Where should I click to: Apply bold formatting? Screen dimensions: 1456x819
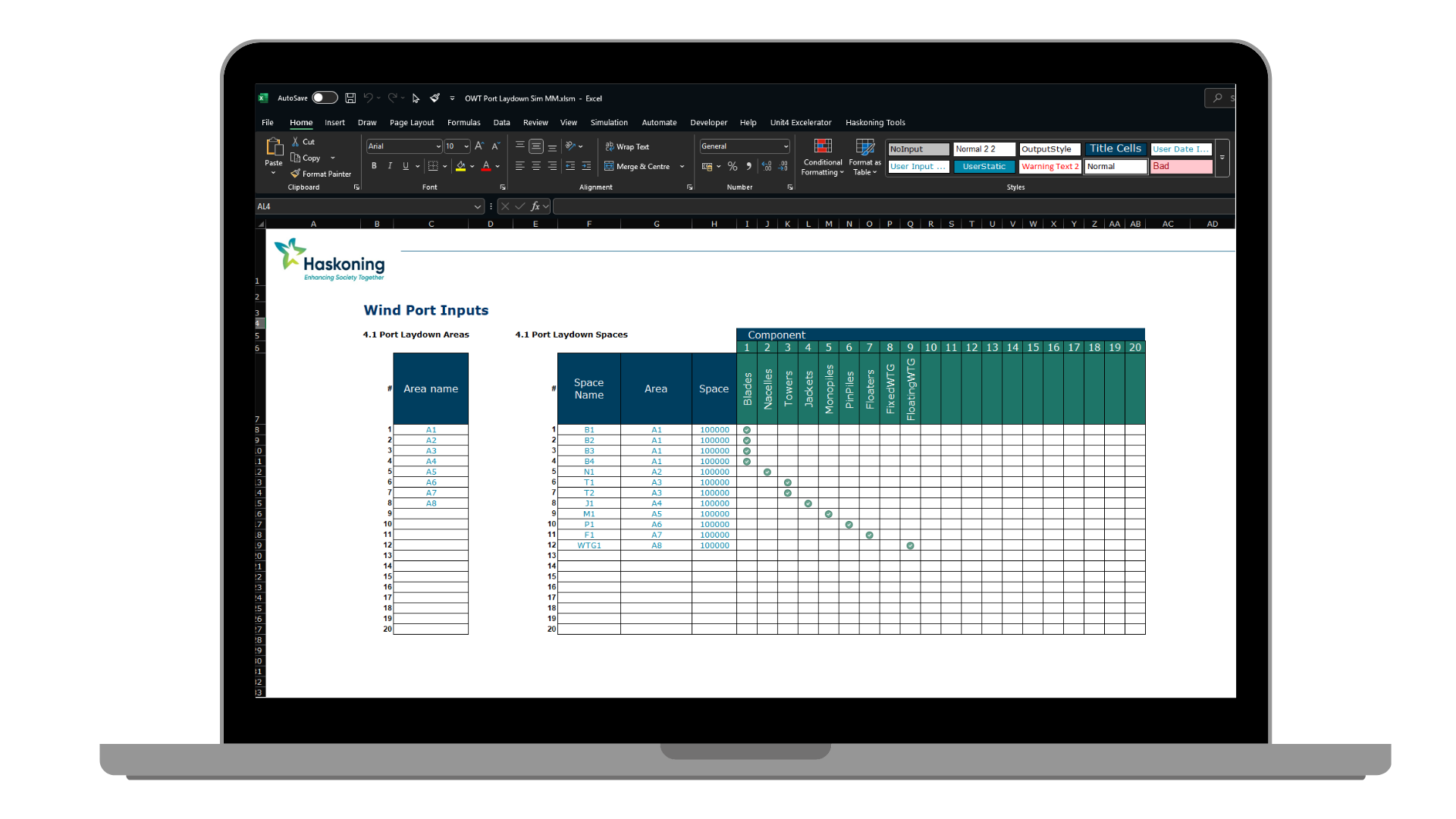pos(374,166)
